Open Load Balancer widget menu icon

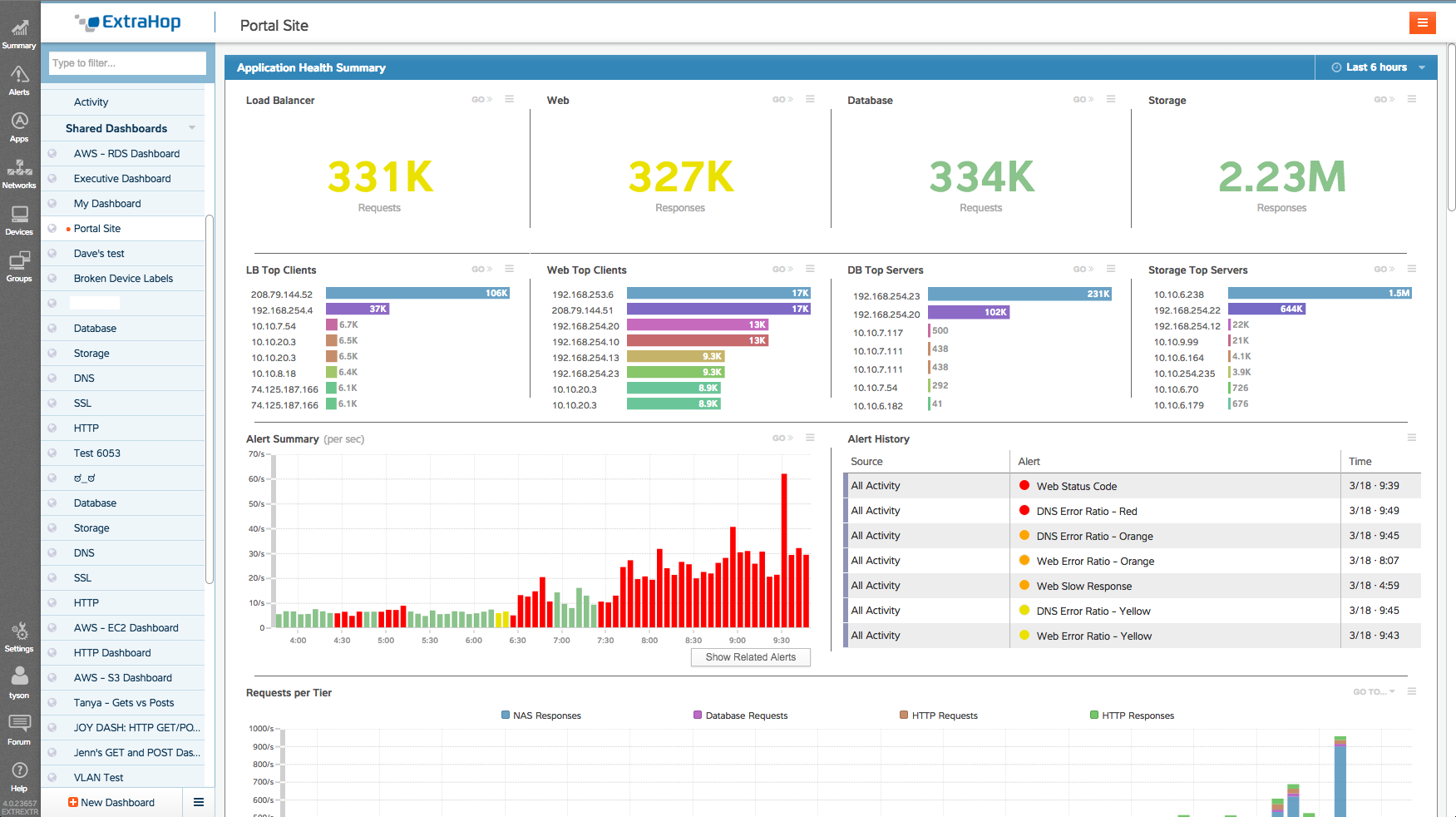(509, 99)
